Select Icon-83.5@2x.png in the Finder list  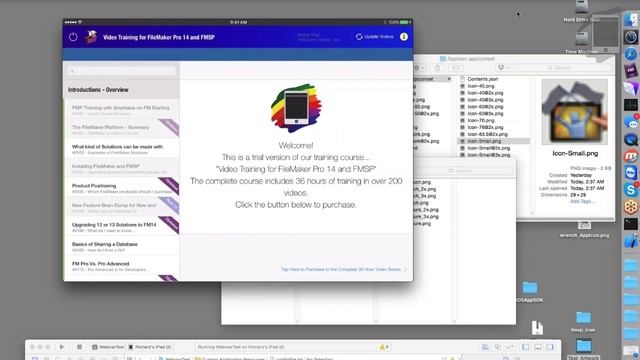[487, 134]
